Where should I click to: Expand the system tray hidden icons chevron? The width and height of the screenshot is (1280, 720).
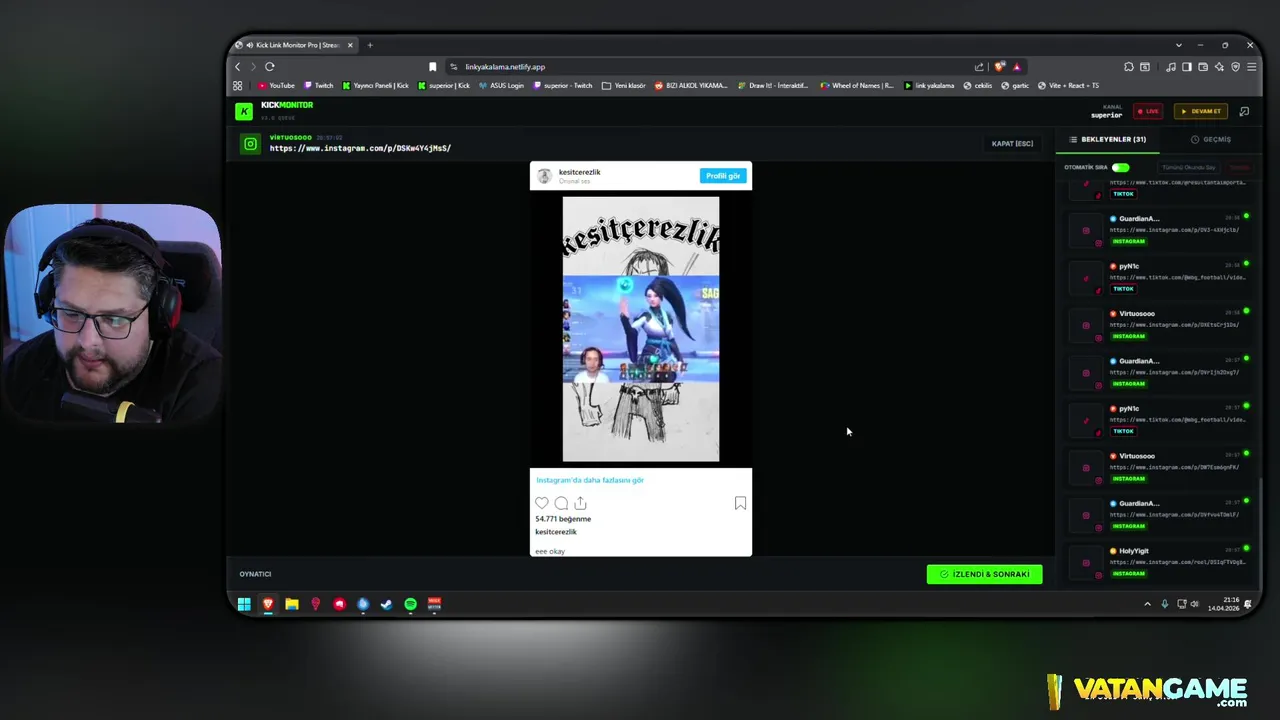pyautogui.click(x=1147, y=604)
